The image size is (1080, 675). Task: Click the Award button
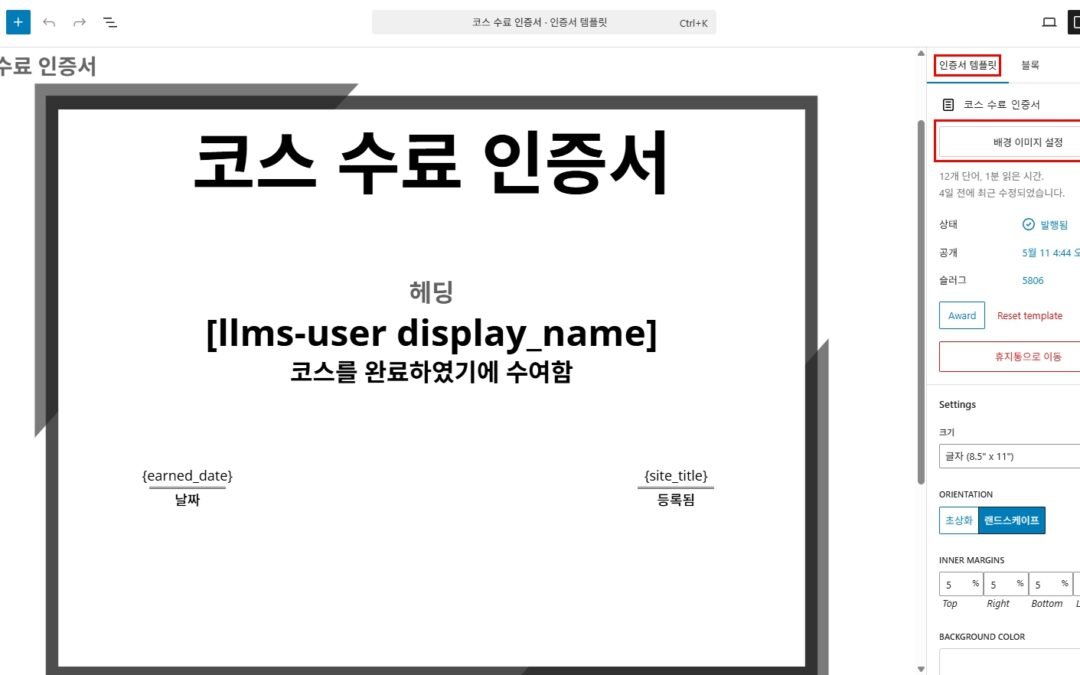(962, 315)
